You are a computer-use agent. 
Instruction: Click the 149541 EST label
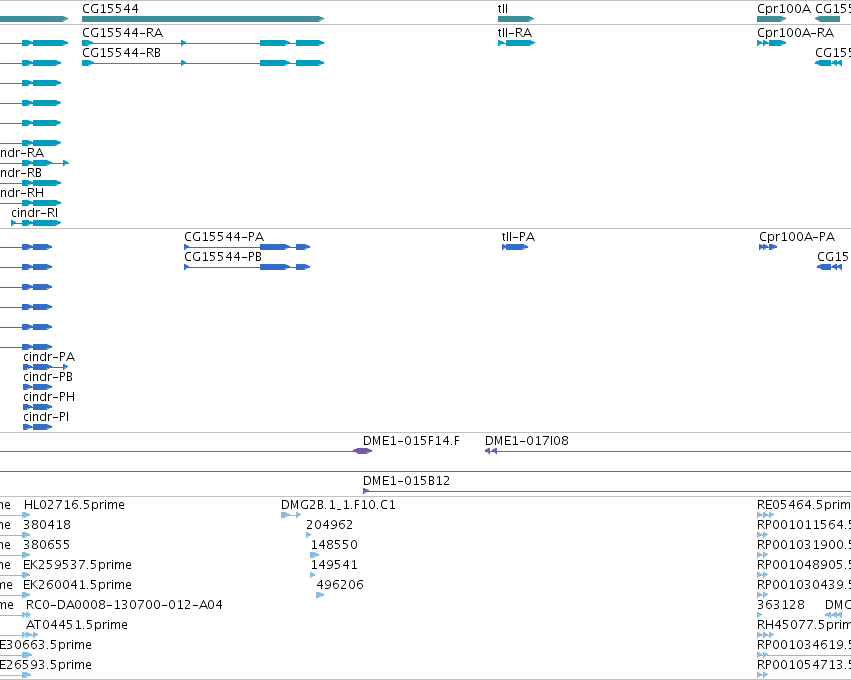[x=334, y=565]
